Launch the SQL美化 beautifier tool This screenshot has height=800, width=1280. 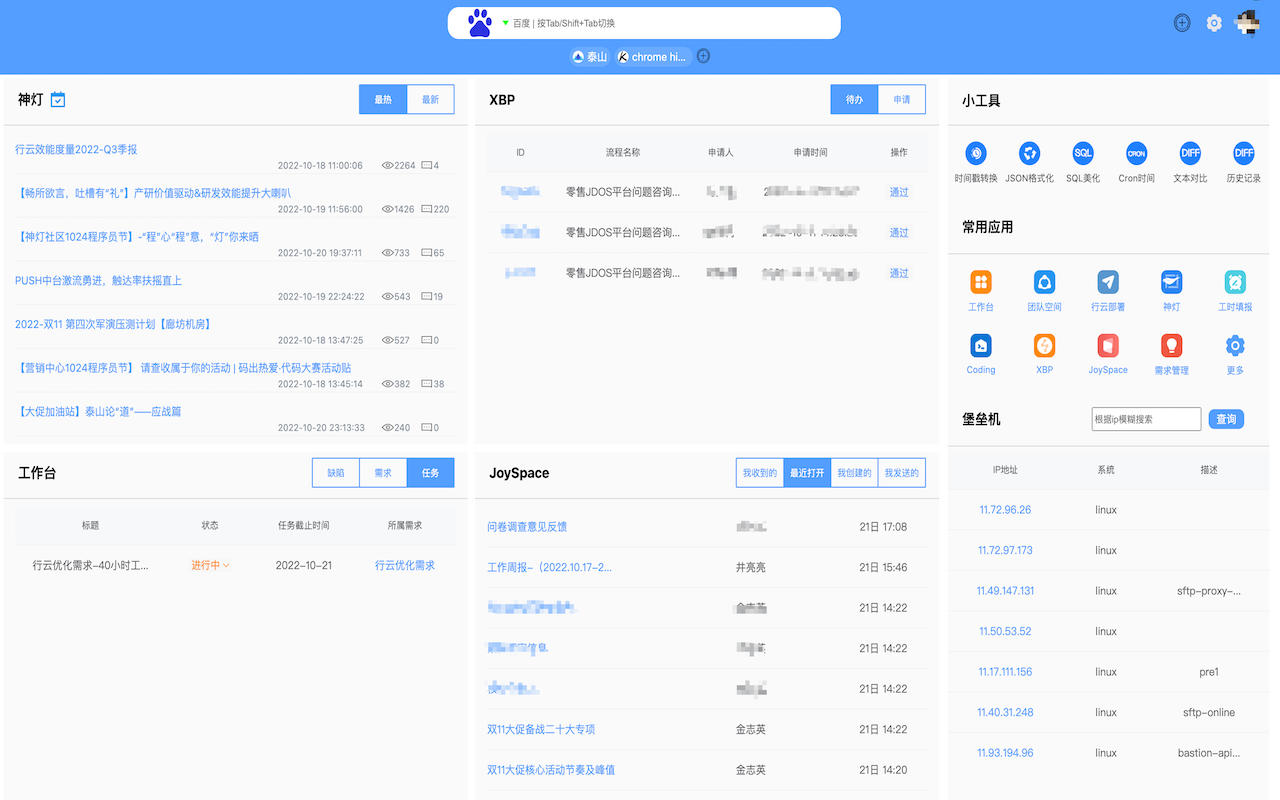pos(1083,160)
